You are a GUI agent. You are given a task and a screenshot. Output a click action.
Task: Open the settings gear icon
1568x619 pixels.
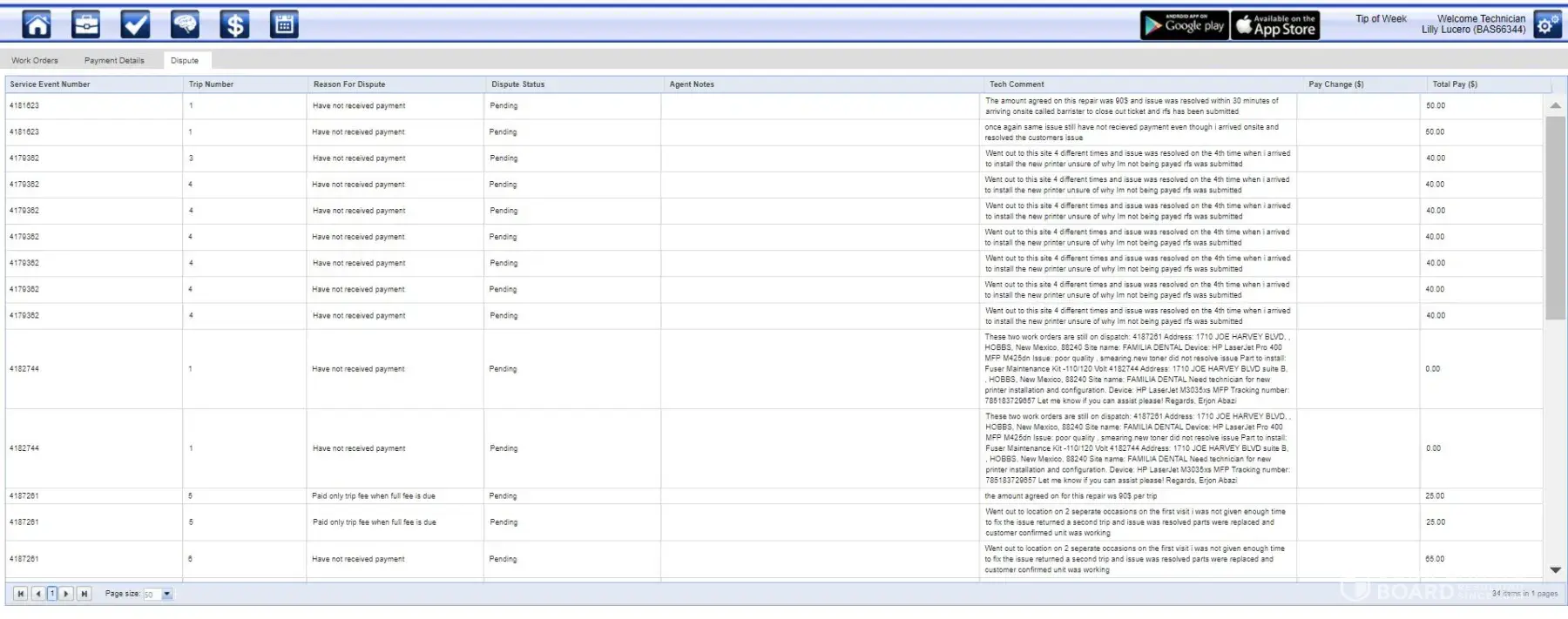pos(1547,24)
